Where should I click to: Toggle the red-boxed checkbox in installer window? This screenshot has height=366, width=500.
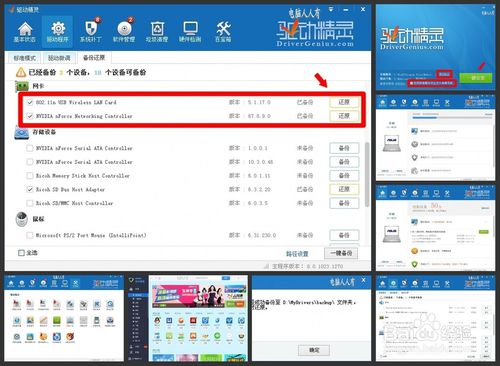tap(412, 83)
